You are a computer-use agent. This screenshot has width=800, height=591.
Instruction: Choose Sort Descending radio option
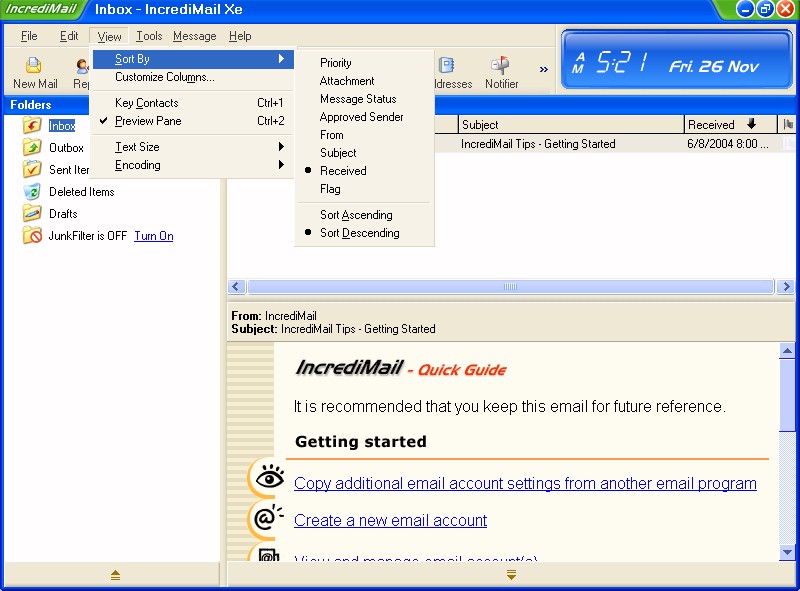359,233
